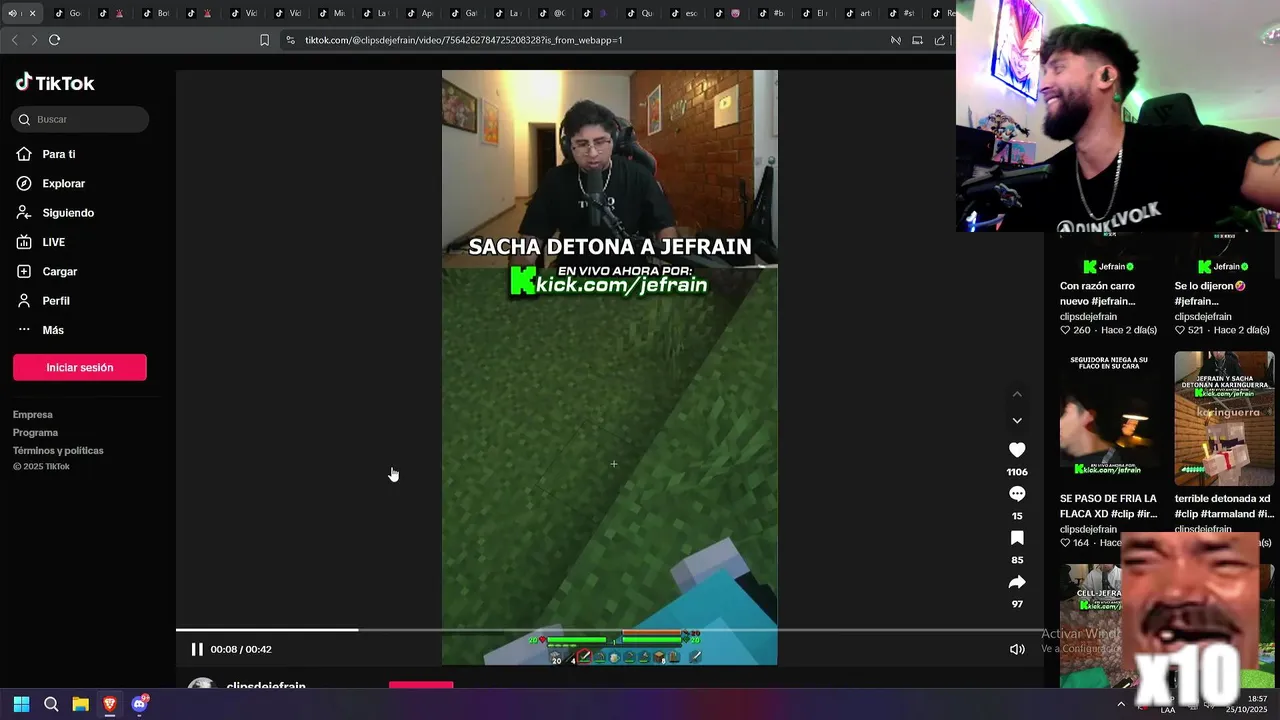Viewport: 1280px width, 720px height.
Task: Click the tiktok.com URL address field
Action: (x=463, y=40)
